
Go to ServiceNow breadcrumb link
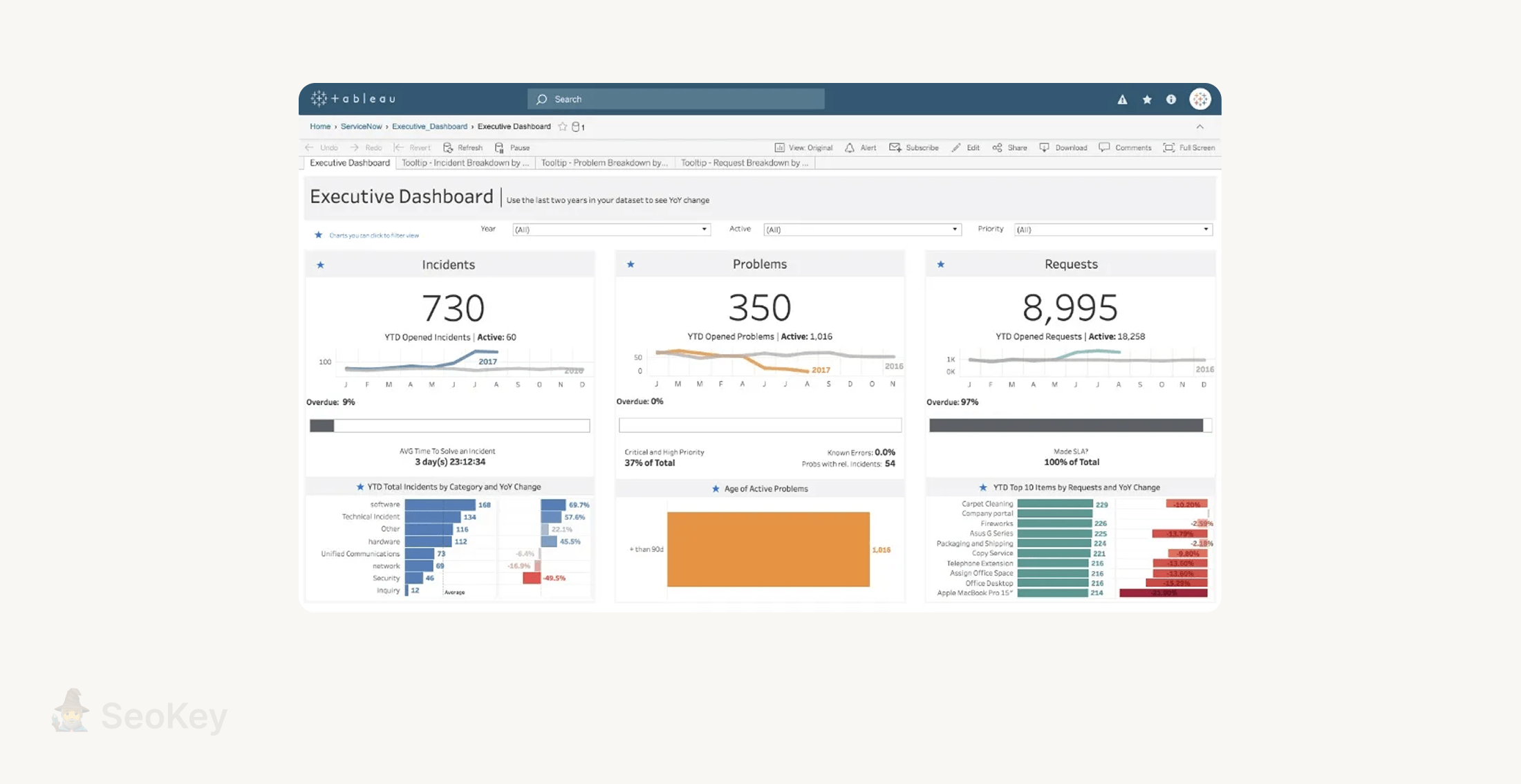(x=361, y=127)
